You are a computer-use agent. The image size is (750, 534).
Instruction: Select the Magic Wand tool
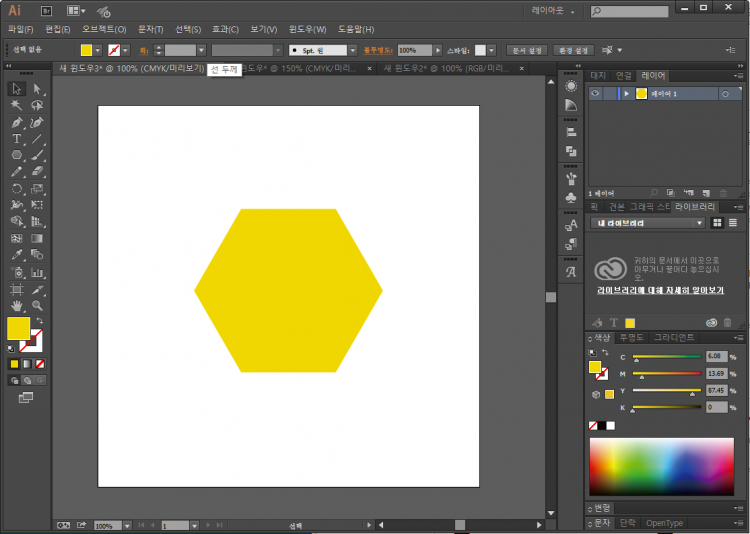[x=17, y=105]
